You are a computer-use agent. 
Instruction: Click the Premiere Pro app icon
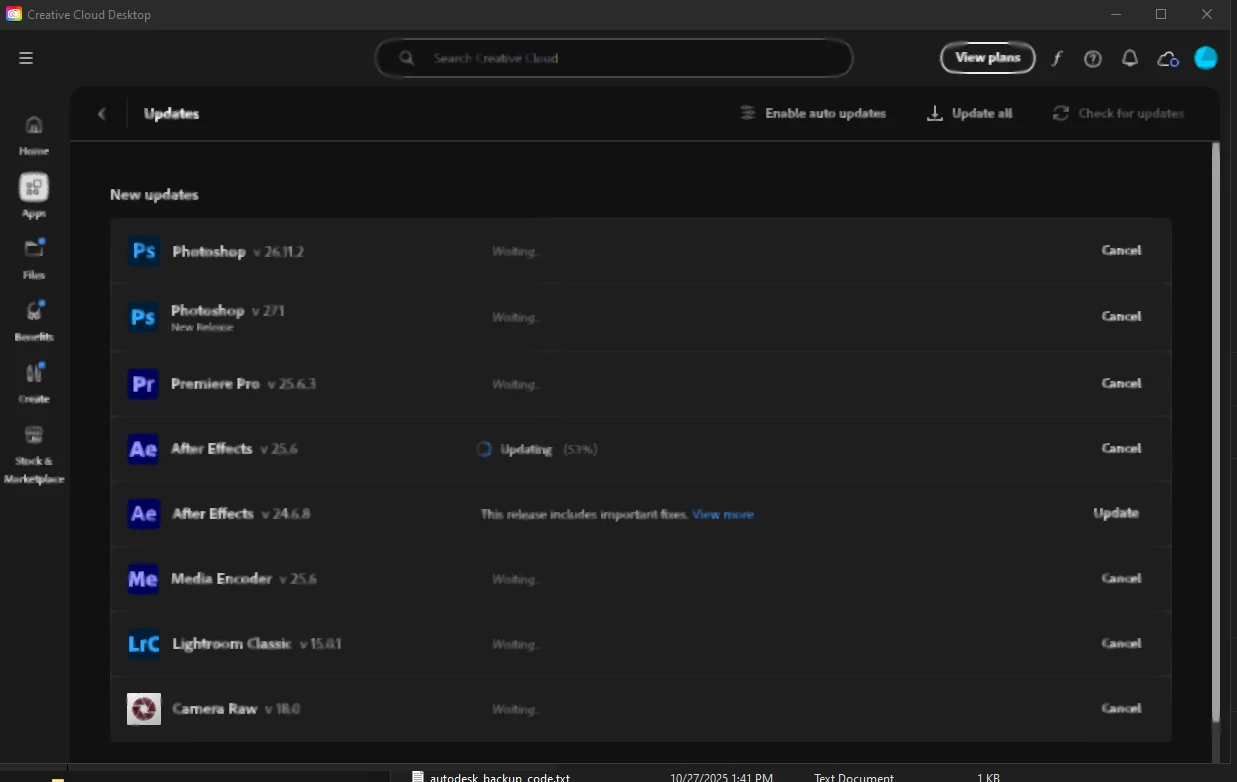pos(144,384)
